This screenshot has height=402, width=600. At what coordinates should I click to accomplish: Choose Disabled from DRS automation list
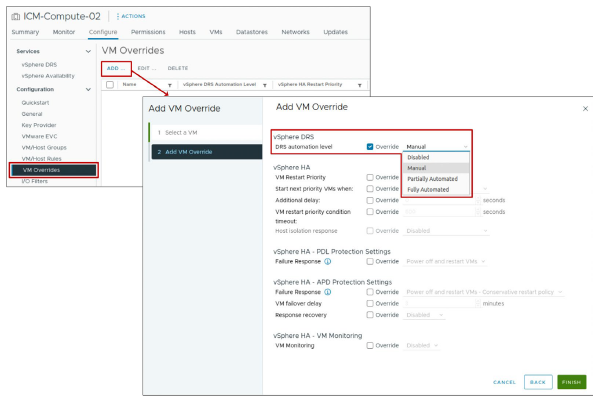436,158
